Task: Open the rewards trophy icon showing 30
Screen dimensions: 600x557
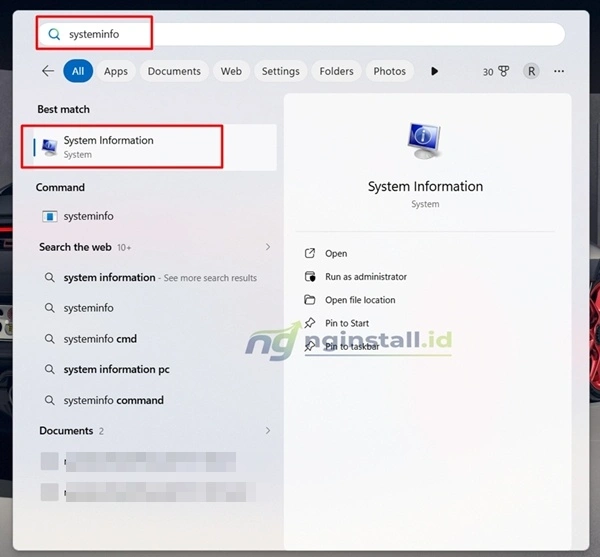Action: [x=496, y=72]
